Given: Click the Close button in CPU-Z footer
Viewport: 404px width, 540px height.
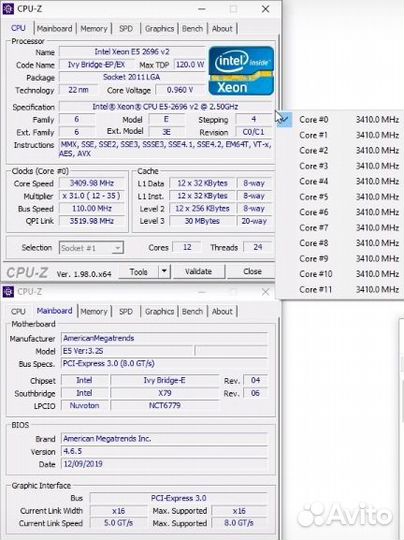Looking at the screenshot, I should click(252, 272).
